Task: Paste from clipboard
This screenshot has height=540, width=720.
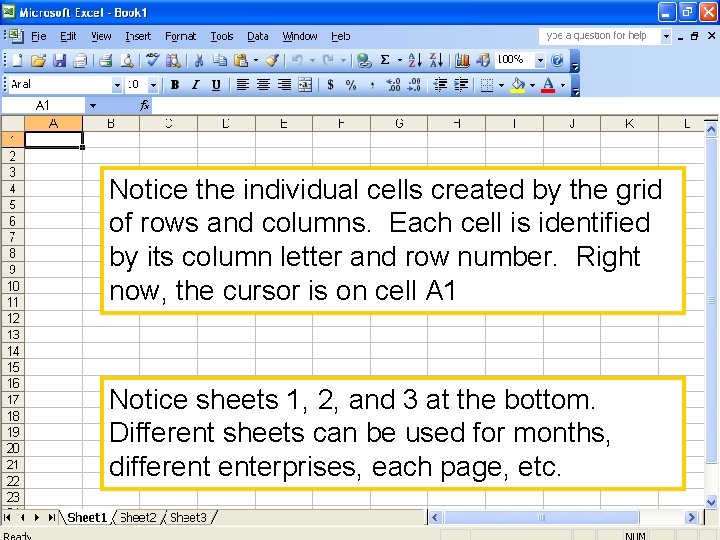Action: click(241, 60)
